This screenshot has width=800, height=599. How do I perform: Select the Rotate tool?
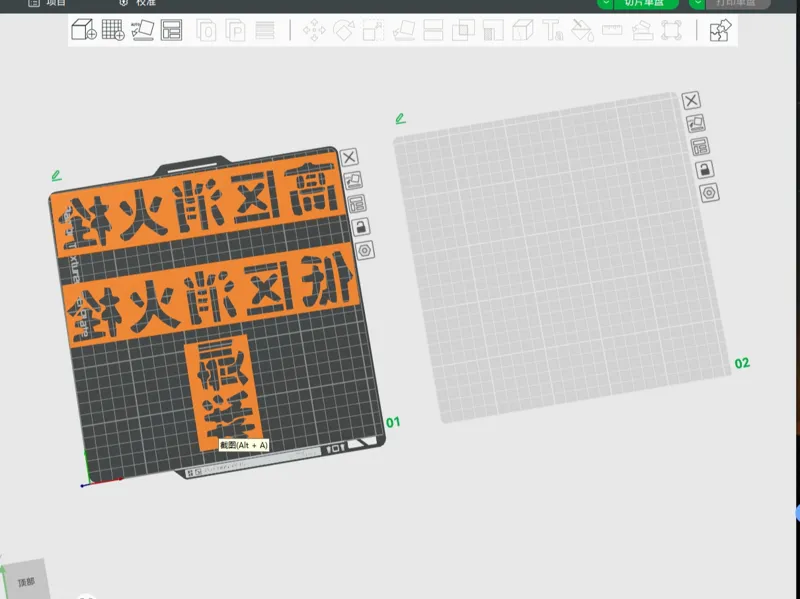coord(344,31)
